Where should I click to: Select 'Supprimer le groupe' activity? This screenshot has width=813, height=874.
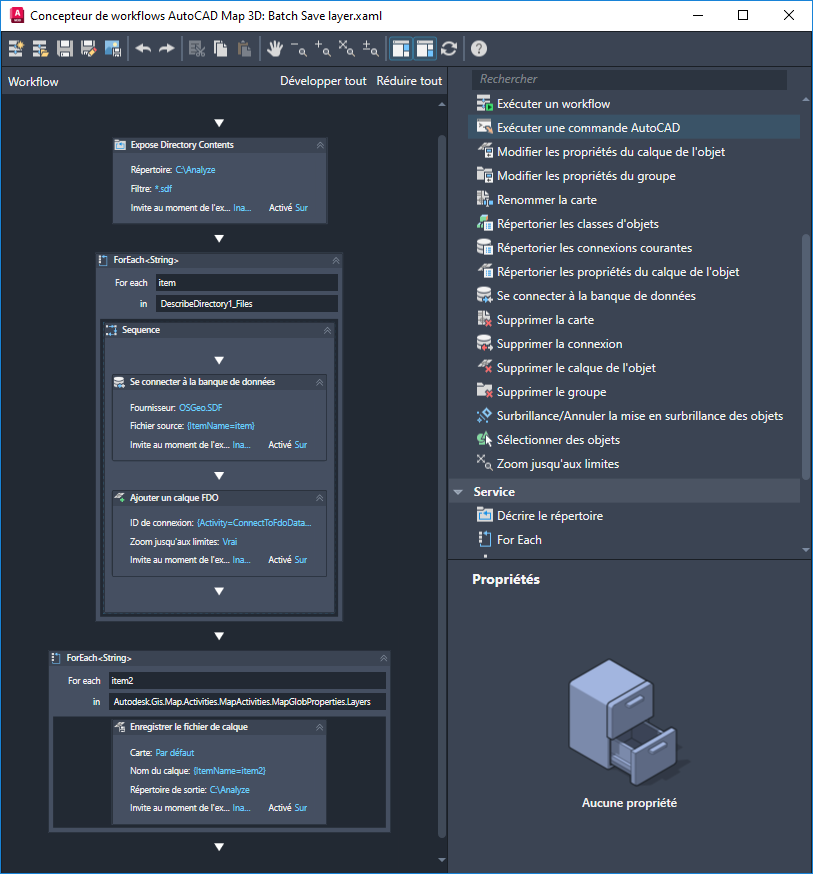click(x=541, y=392)
